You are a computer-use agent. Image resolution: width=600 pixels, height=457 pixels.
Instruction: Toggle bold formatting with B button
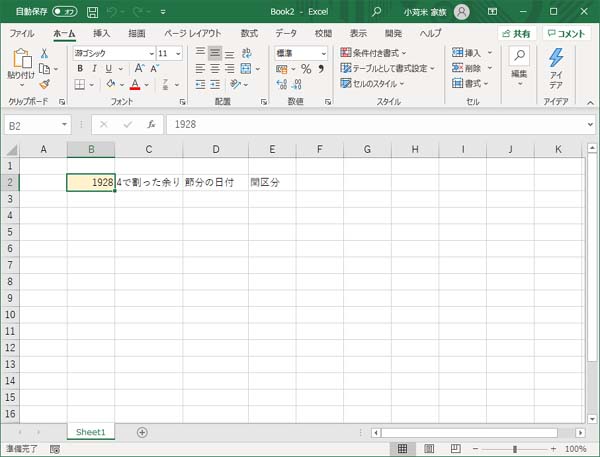tap(80, 69)
